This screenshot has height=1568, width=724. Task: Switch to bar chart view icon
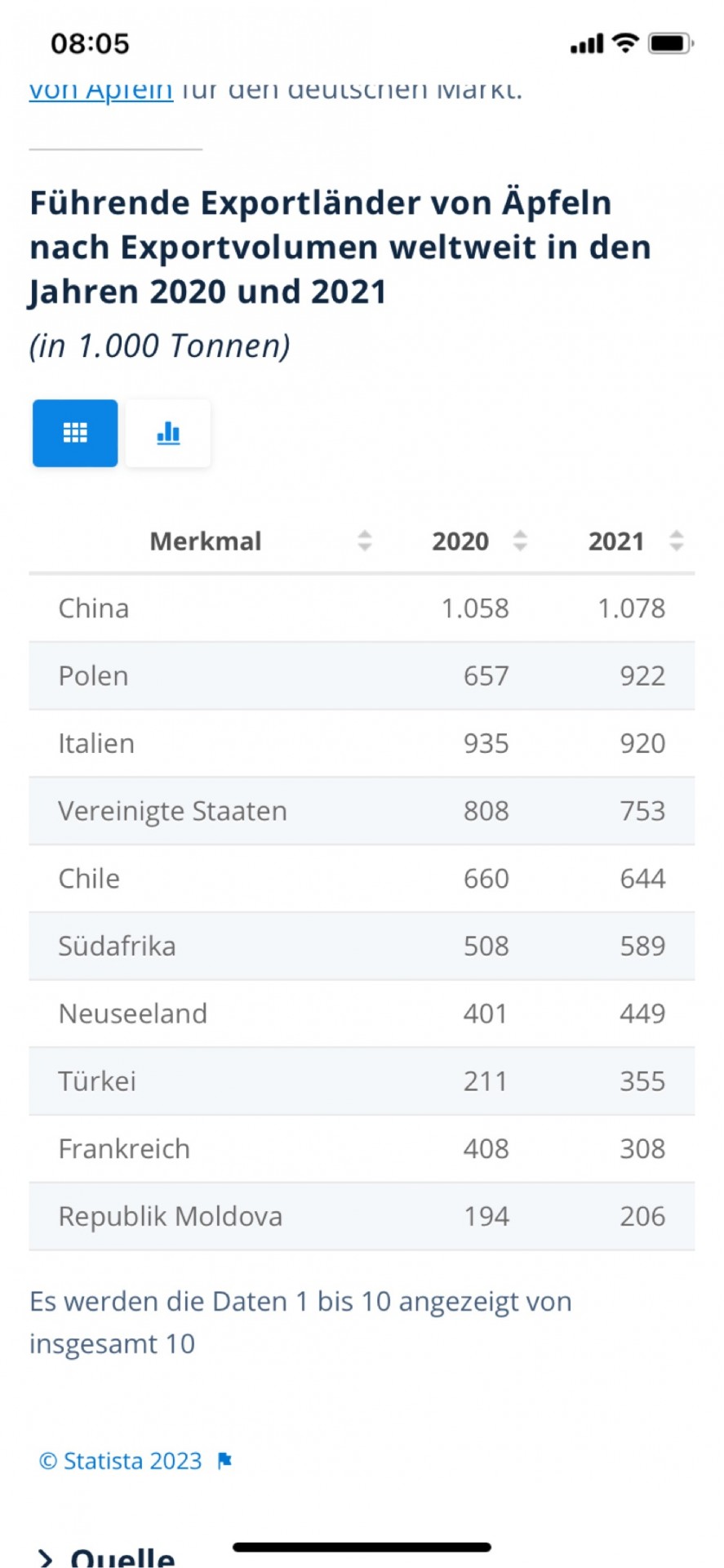click(x=168, y=433)
